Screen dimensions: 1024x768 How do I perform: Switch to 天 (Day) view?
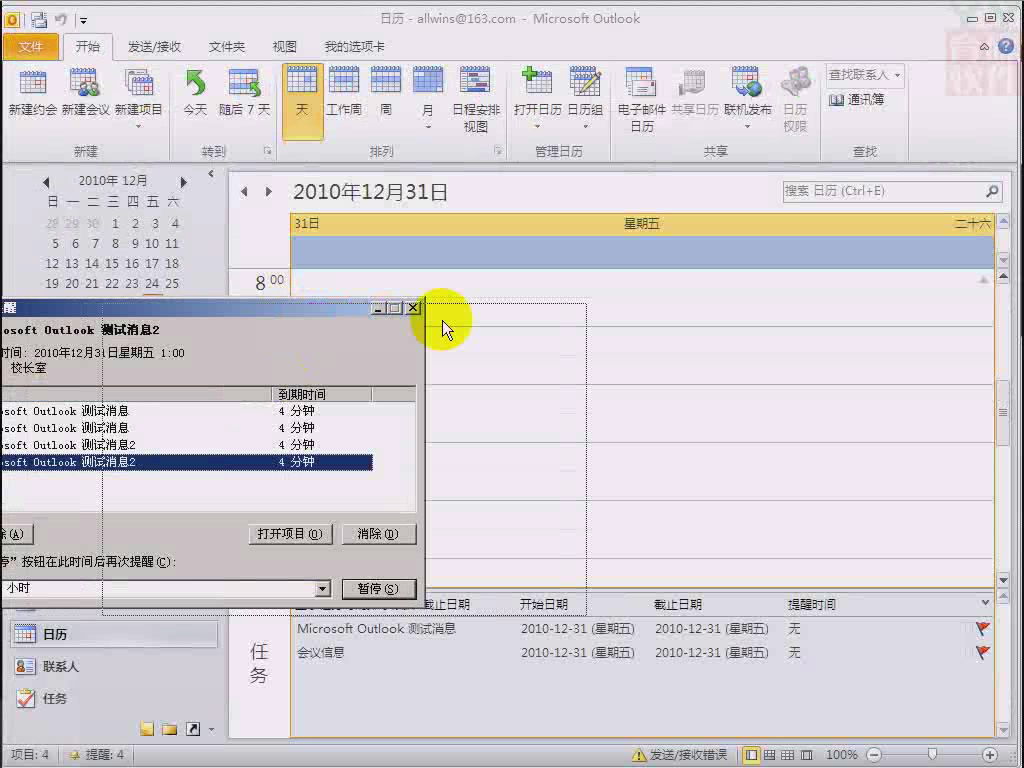click(x=302, y=101)
